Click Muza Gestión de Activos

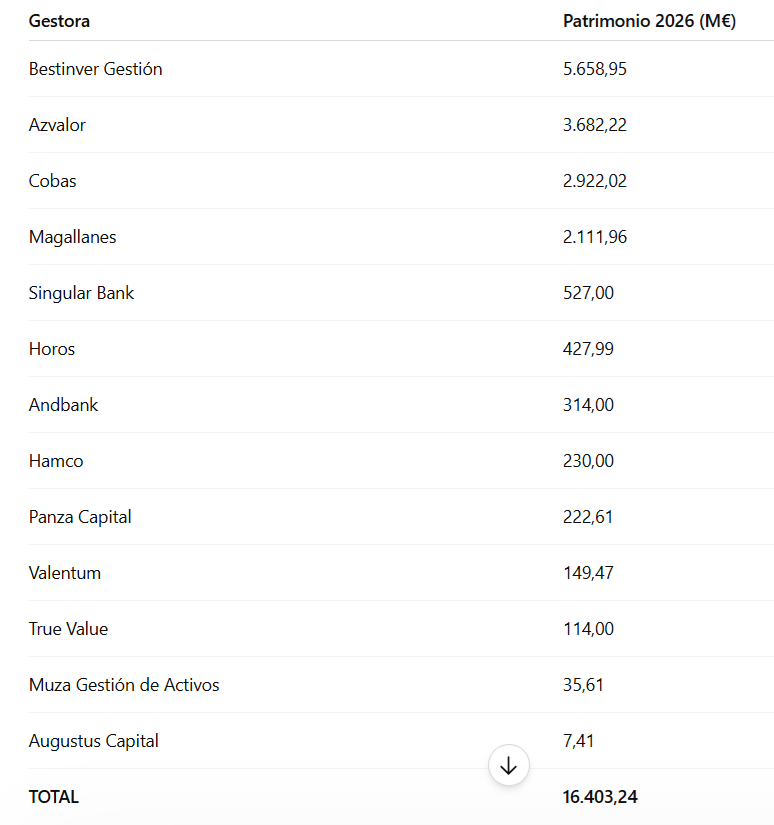(x=124, y=685)
